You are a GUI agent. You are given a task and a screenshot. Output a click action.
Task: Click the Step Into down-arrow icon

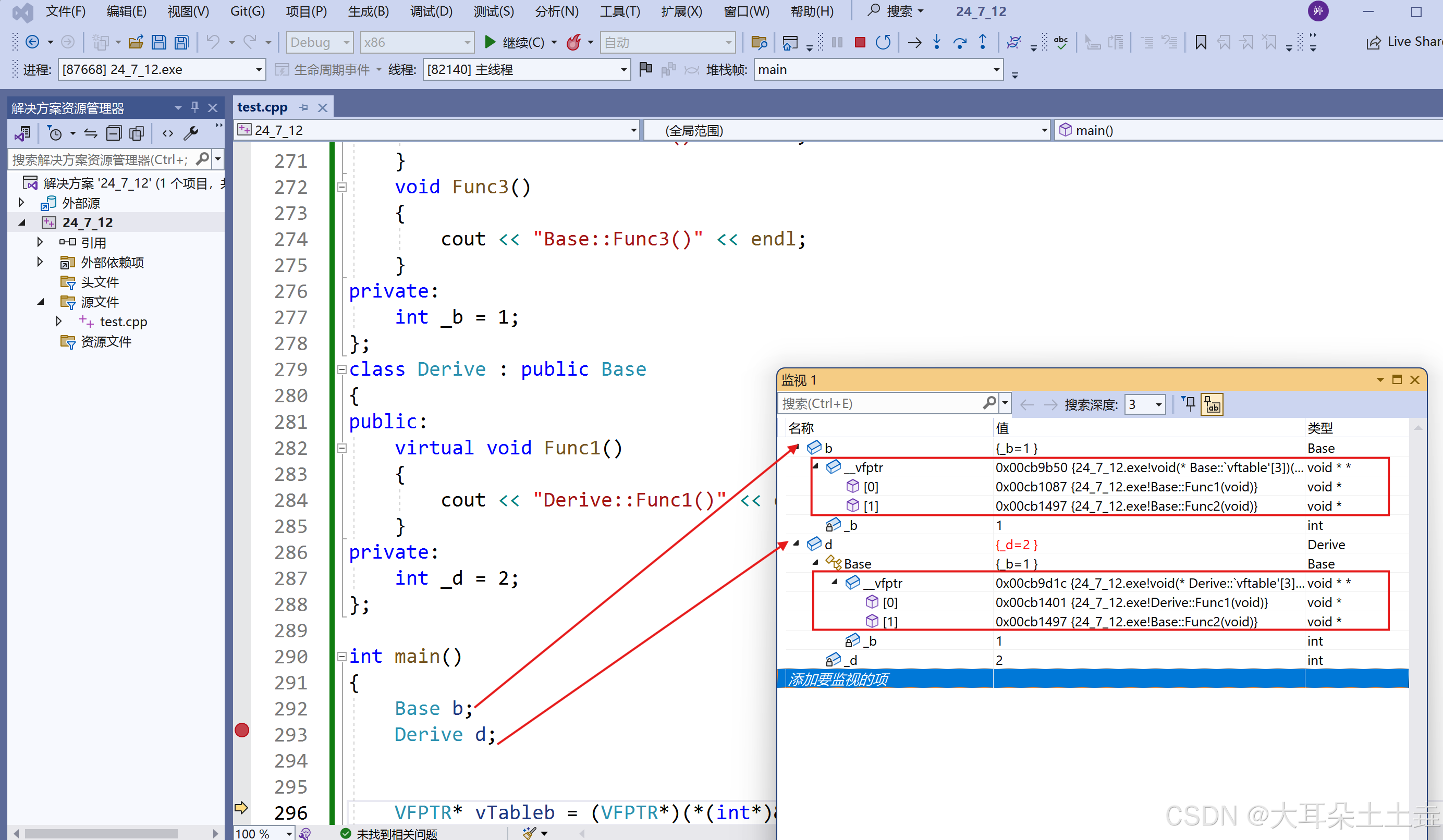pyautogui.click(x=937, y=42)
